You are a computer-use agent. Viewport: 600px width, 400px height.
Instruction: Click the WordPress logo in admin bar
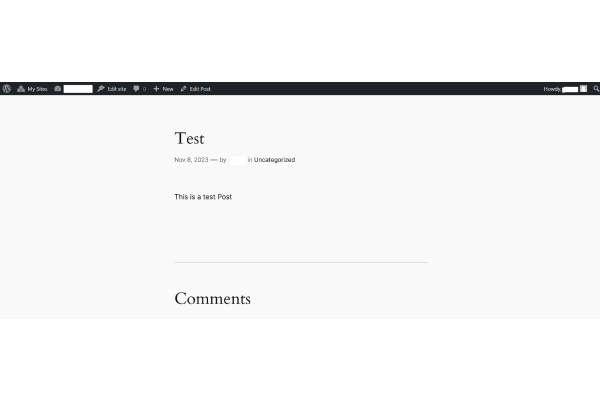pyautogui.click(x=7, y=89)
